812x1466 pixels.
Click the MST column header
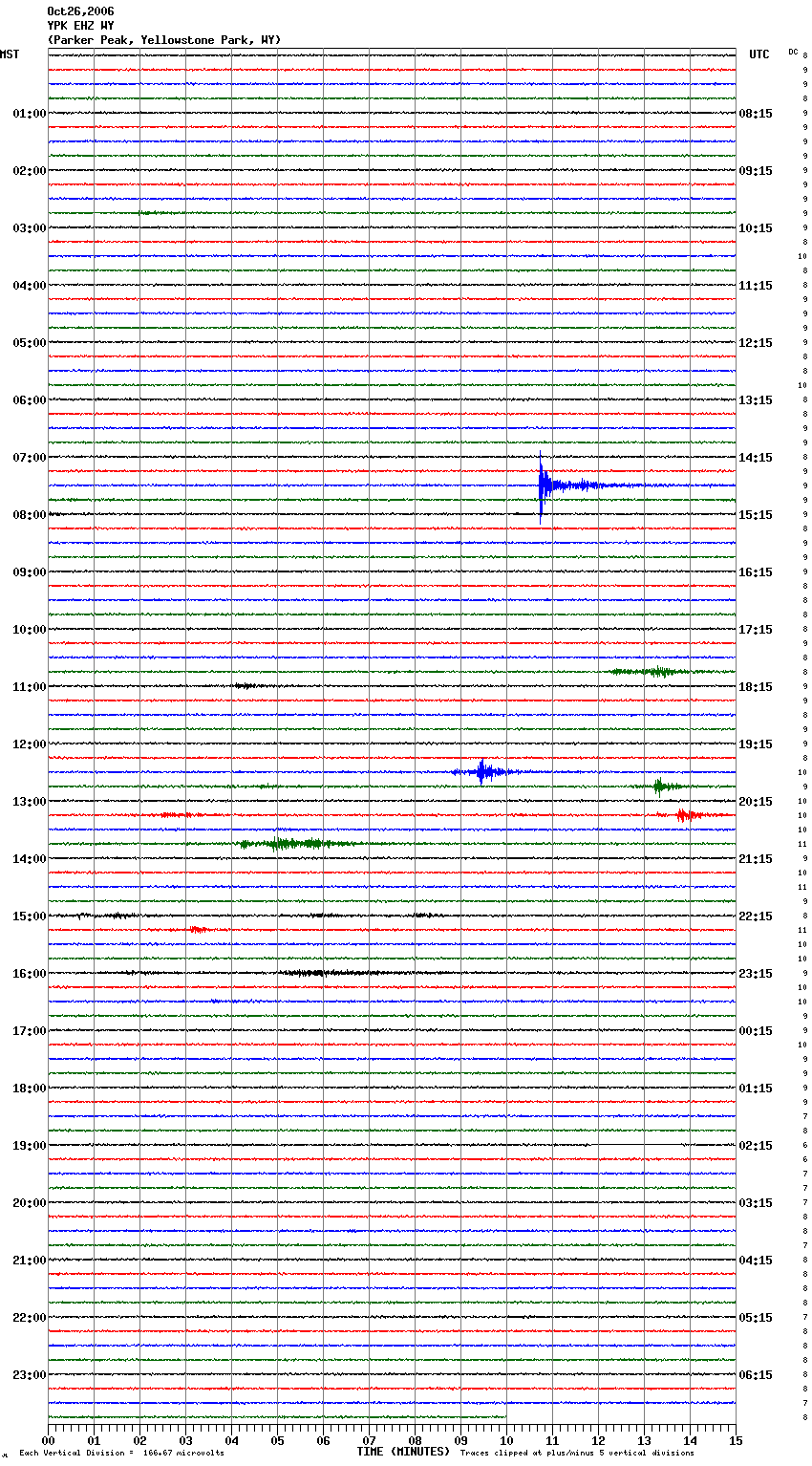tap(10, 54)
